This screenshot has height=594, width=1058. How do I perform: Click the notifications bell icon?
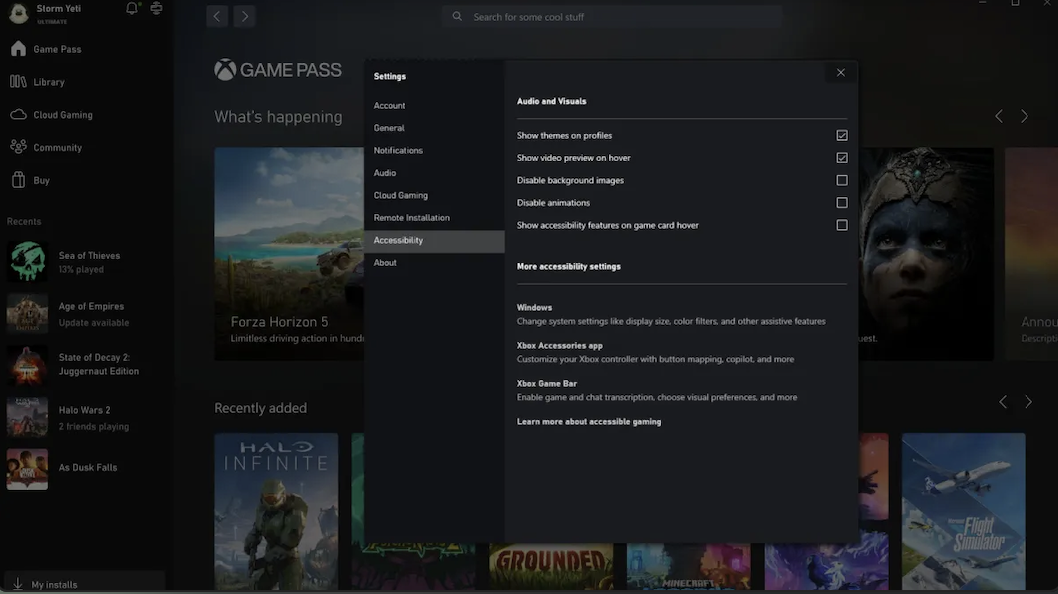tap(132, 9)
